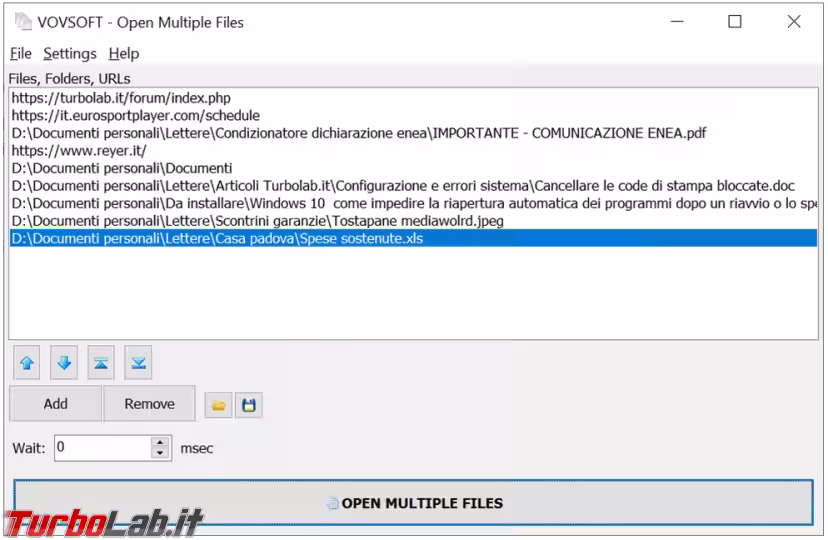Open the Help menu
The image size is (828, 540).
pyautogui.click(x=124, y=53)
